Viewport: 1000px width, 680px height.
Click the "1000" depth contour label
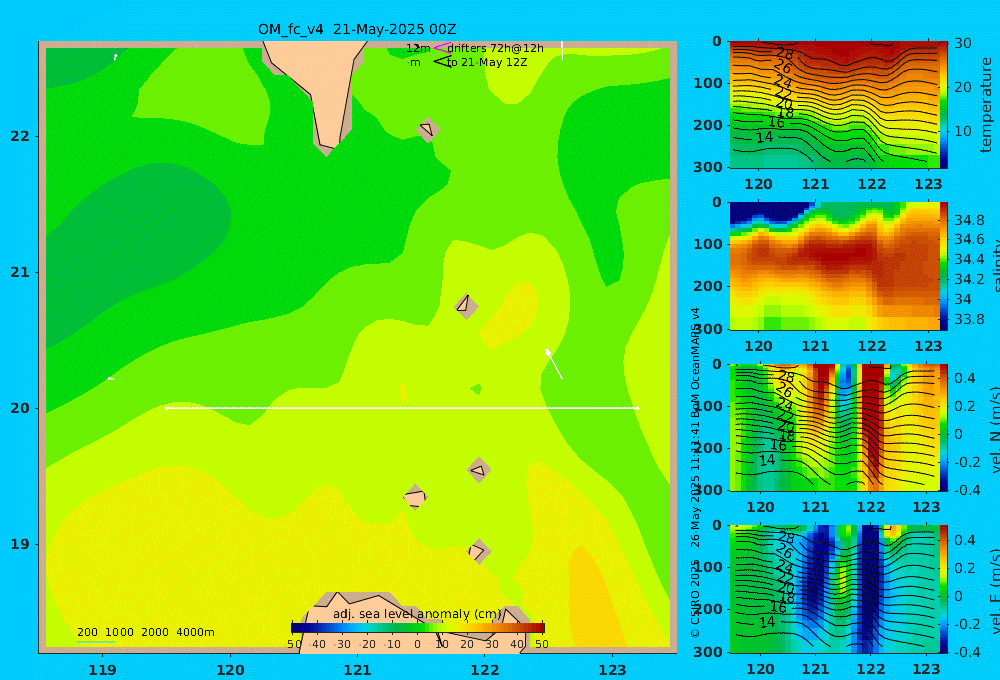pyautogui.click(x=119, y=632)
